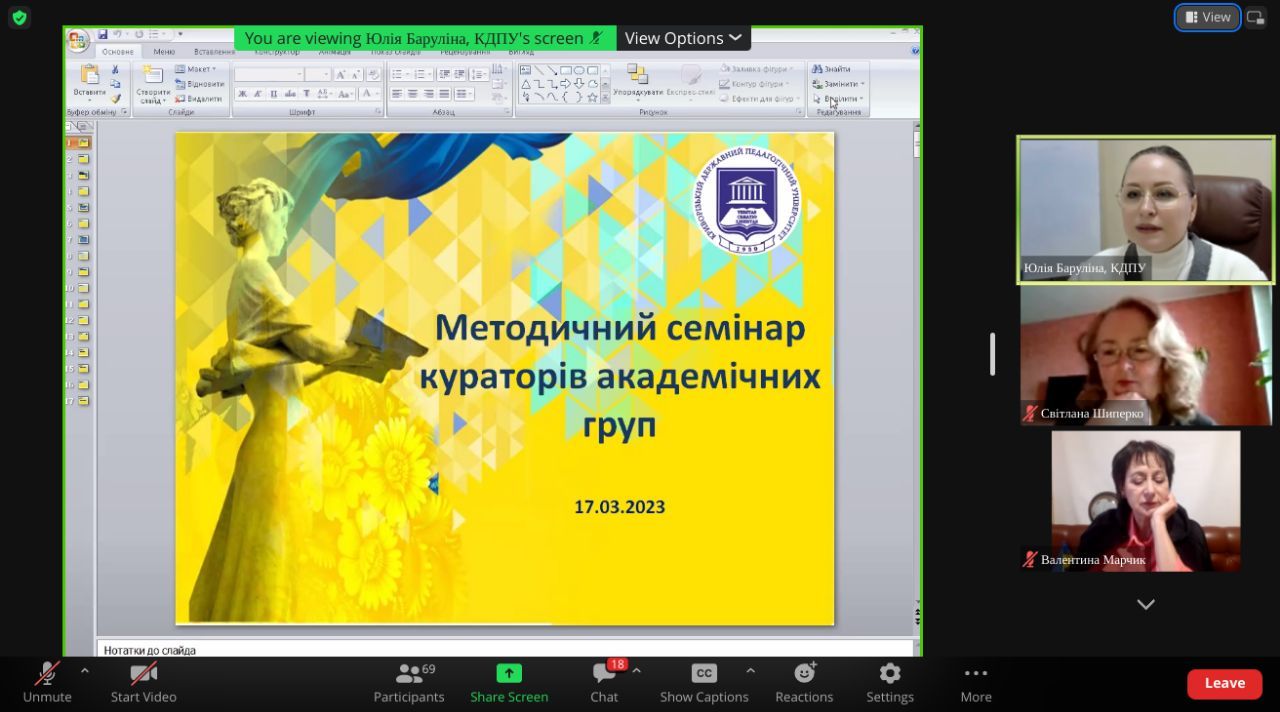
Task: Open the Chat panel
Action: click(x=604, y=683)
